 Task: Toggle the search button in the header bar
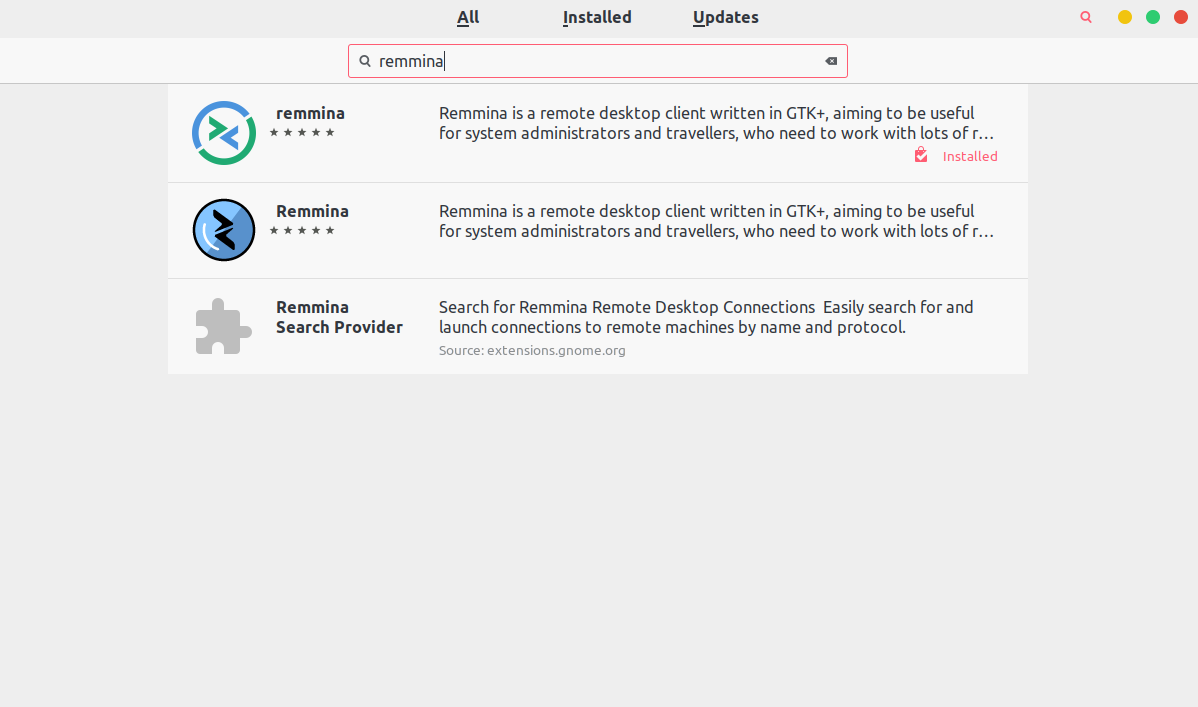tap(1086, 17)
